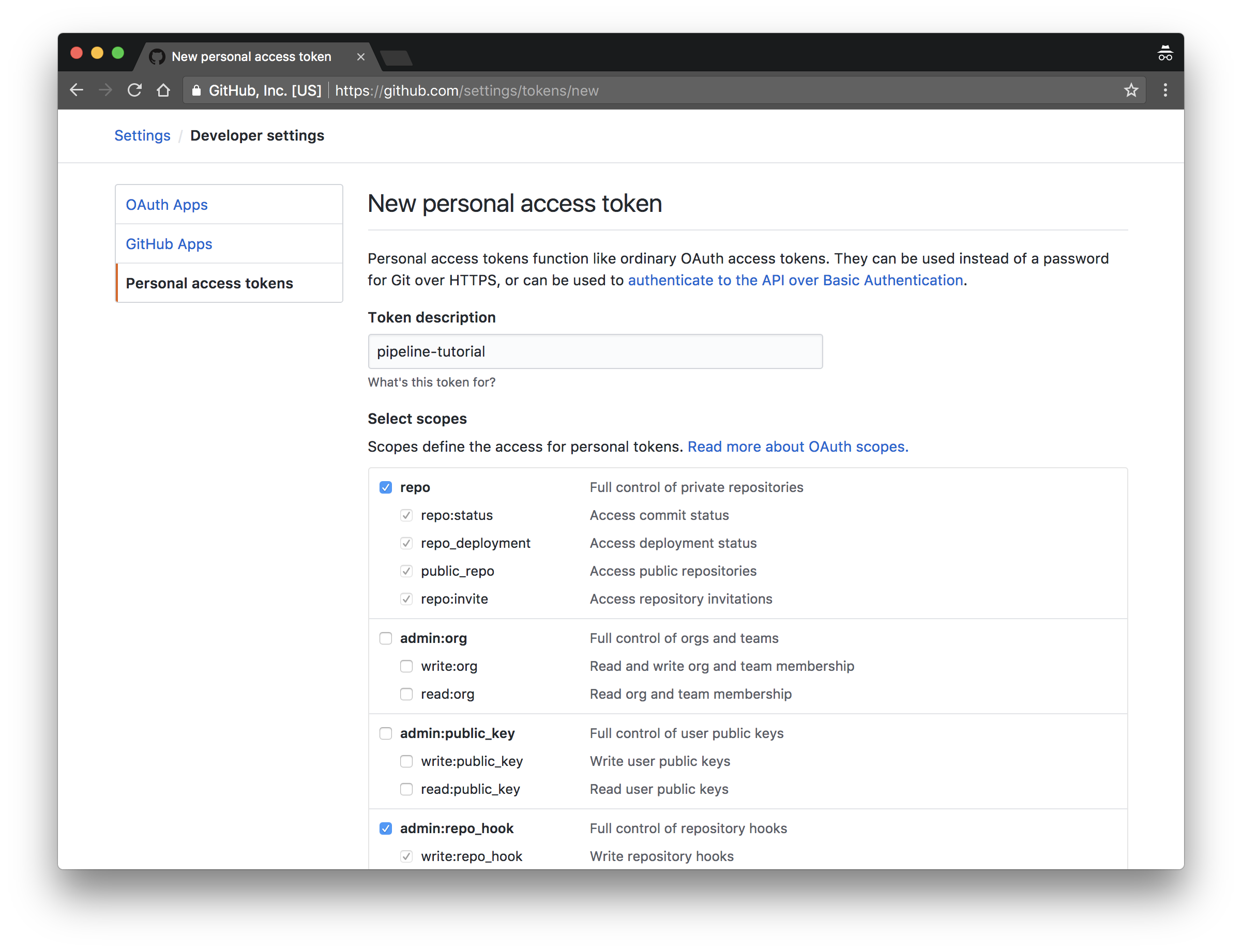Check the read:public_key checkbox
The width and height of the screenshot is (1242, 952).
(406, 789)
